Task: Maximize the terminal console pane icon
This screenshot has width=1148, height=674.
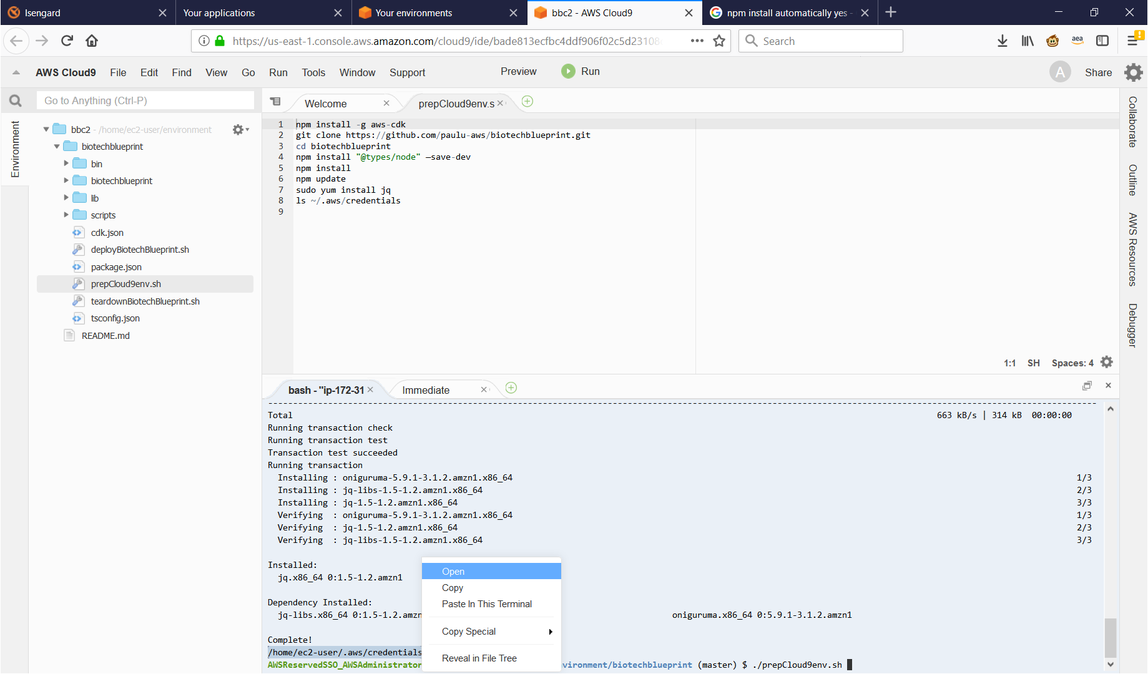Action: (x=1087, y=386)
